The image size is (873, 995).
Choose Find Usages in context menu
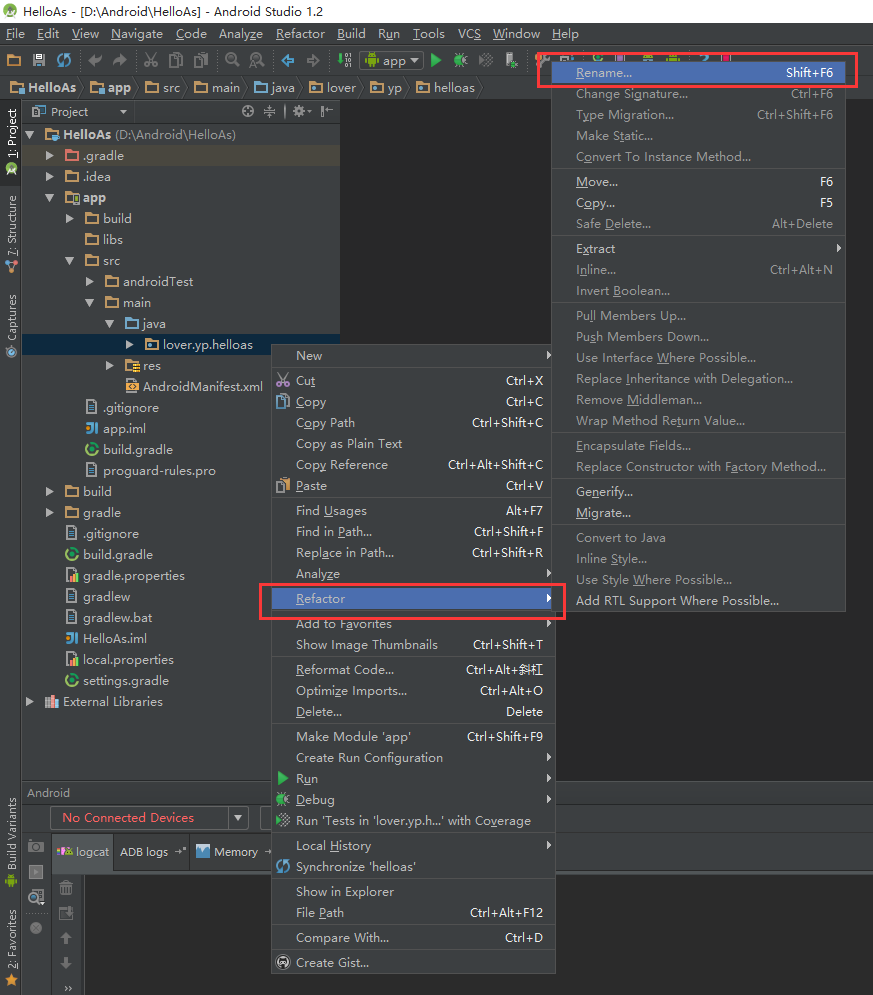coord(413,511)
